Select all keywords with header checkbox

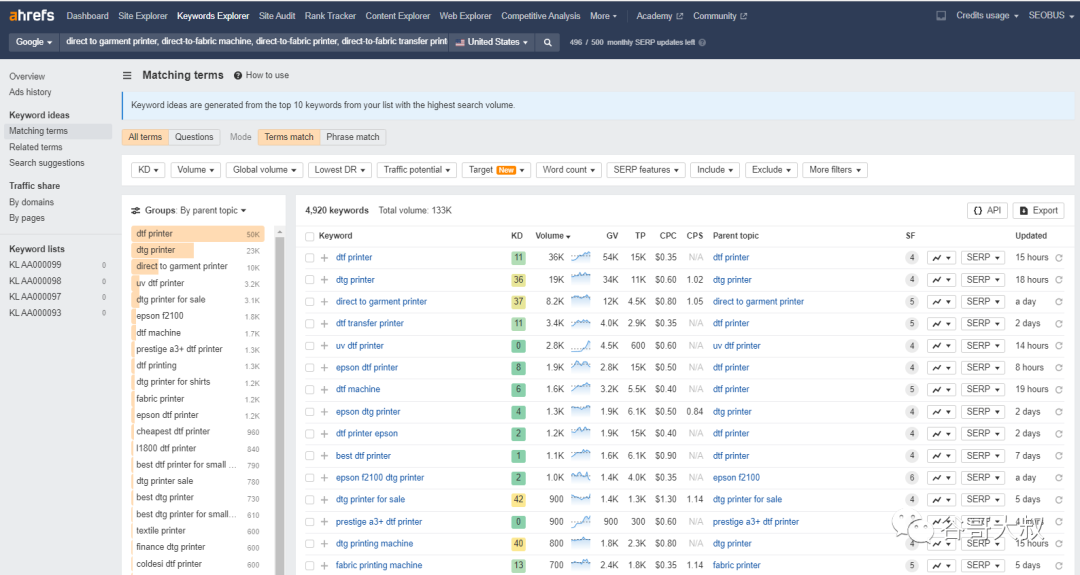coord(309,236)
